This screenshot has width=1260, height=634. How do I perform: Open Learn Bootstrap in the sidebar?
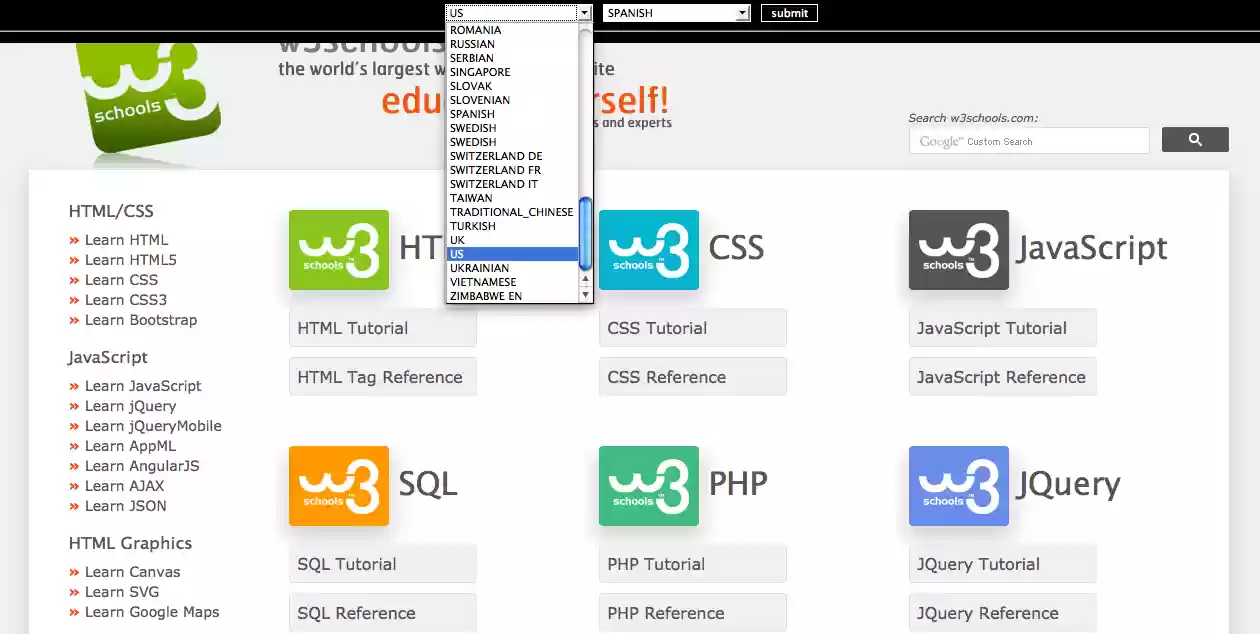(x=142, y=319)
